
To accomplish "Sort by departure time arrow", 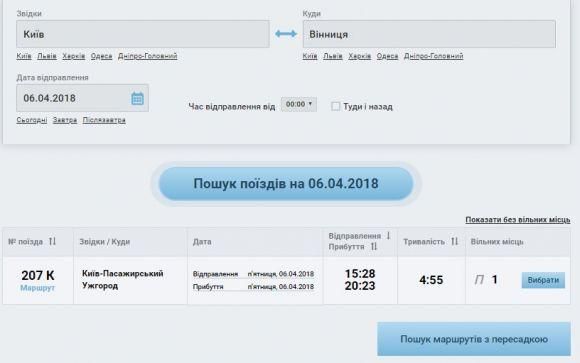I will pyautogui.click(x=388, y=236).
